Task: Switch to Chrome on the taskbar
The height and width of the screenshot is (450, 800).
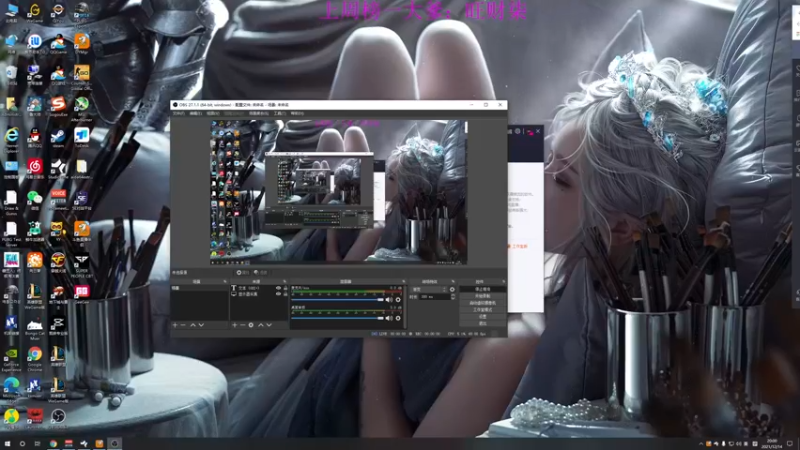Action: [53, 444]
